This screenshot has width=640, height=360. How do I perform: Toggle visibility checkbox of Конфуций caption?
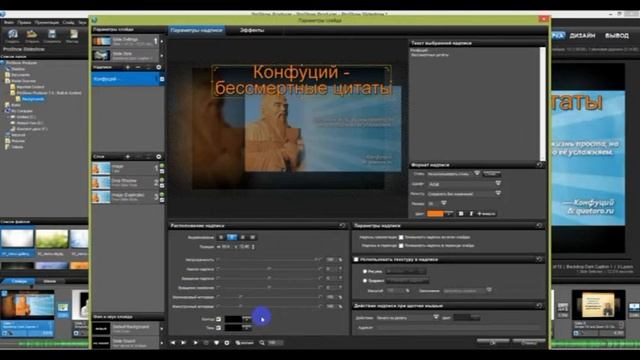point(162,79)
